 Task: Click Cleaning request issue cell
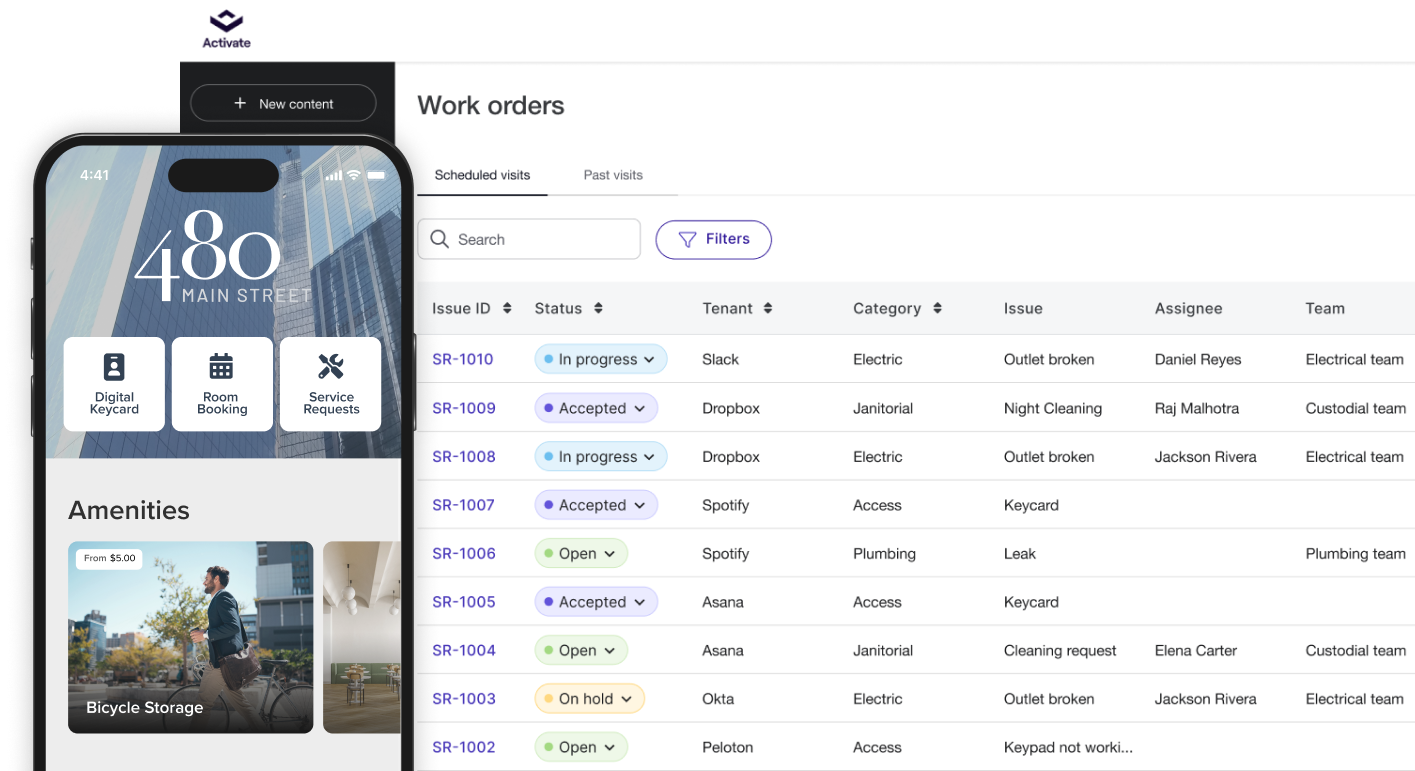click(x=1060, y=650)
